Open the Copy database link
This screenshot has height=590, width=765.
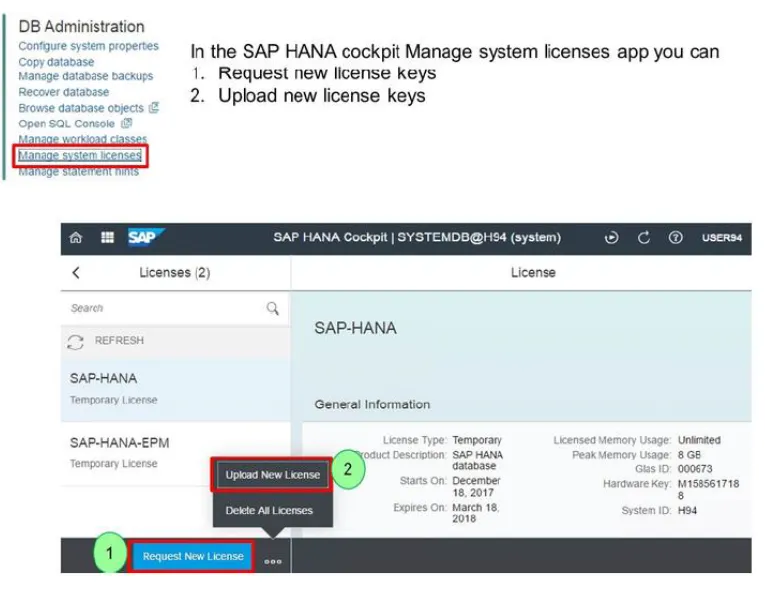point(56,62)
